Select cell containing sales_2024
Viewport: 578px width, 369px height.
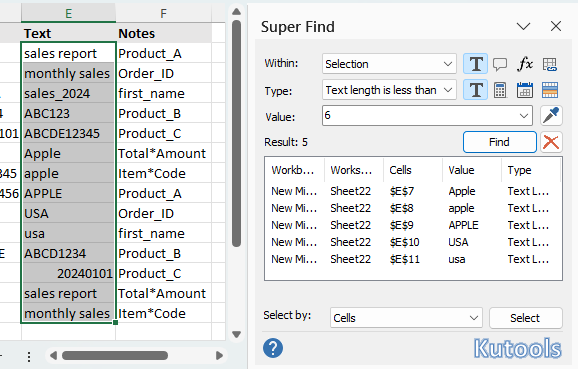point(69,93)
